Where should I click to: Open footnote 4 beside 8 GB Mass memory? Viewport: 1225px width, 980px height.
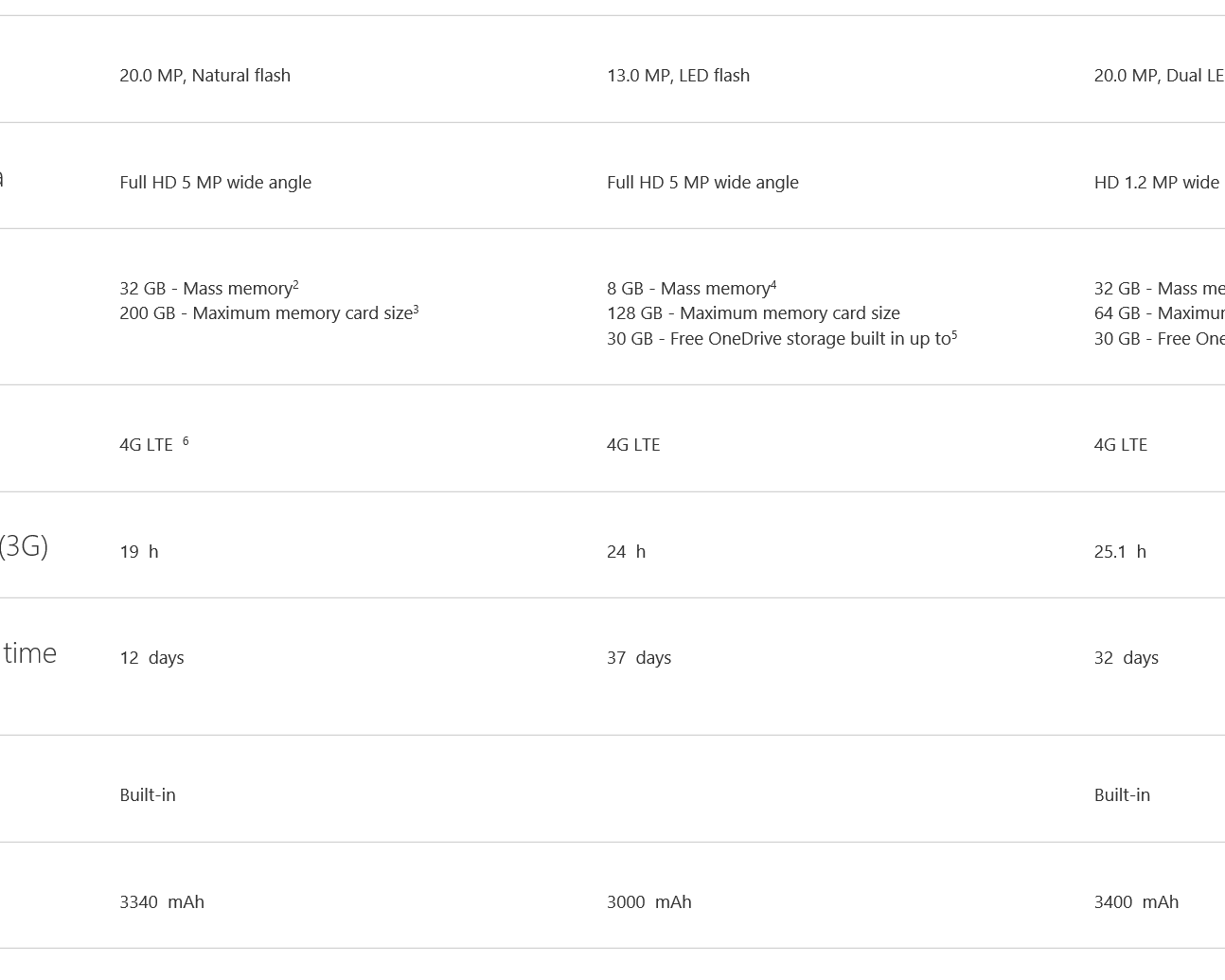tap(773, 284)
